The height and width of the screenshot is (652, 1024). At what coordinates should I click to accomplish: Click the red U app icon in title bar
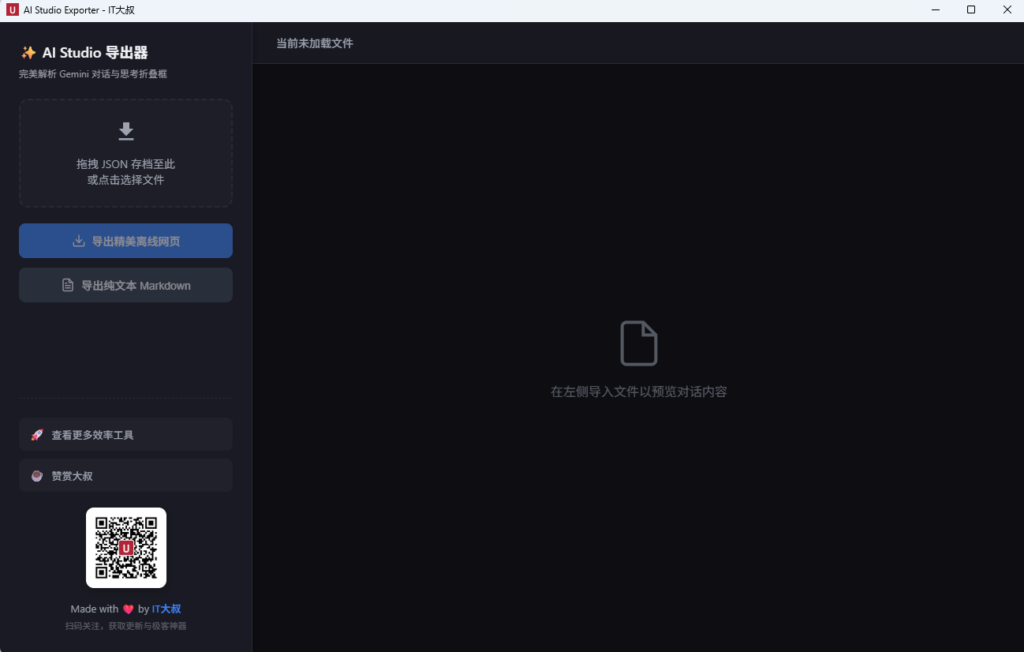[12, 10]
